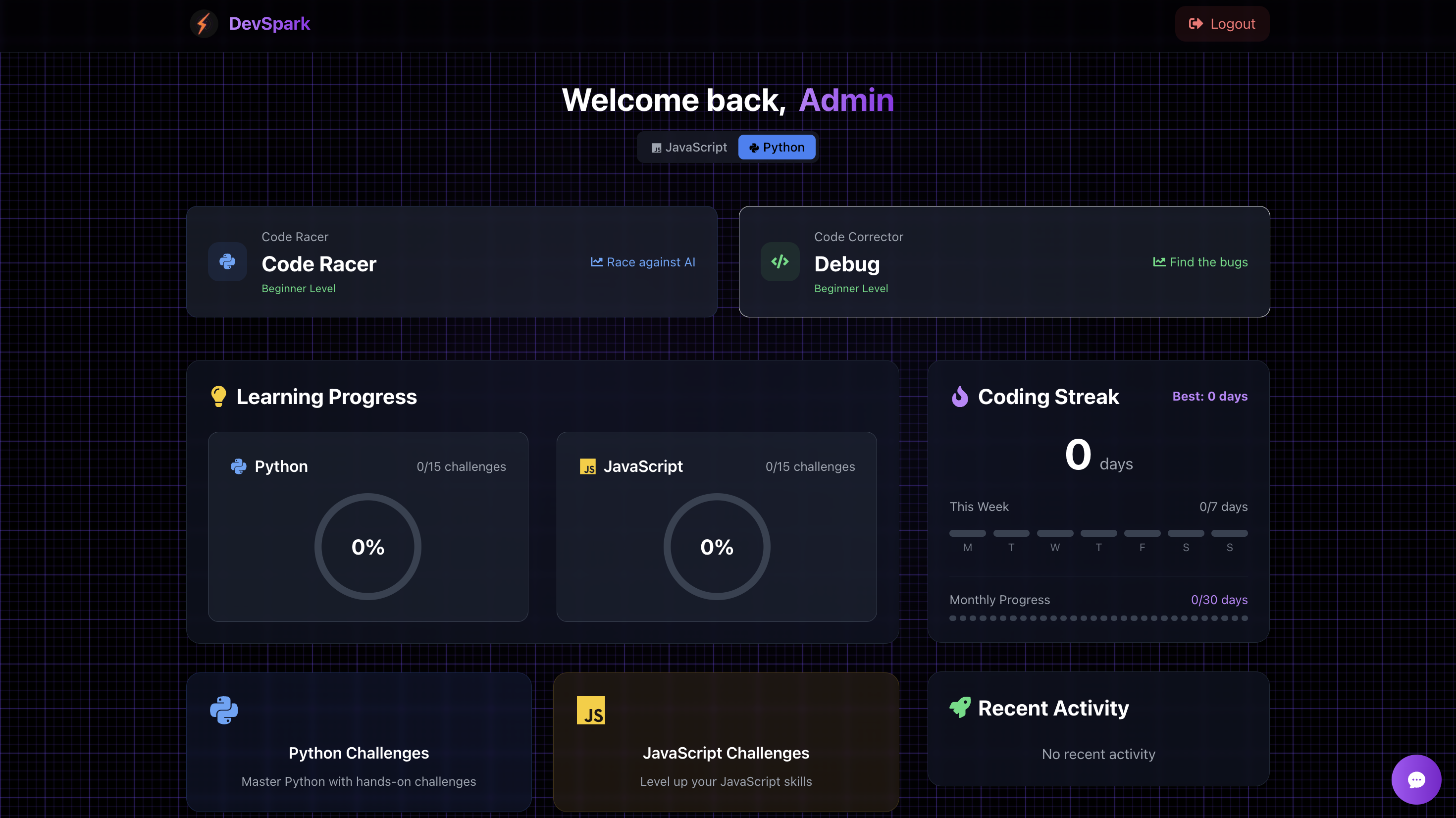Click the large JS icon in JavaScript Challenges
This screenshot has height=818, width=1456.
coord(591,710)
